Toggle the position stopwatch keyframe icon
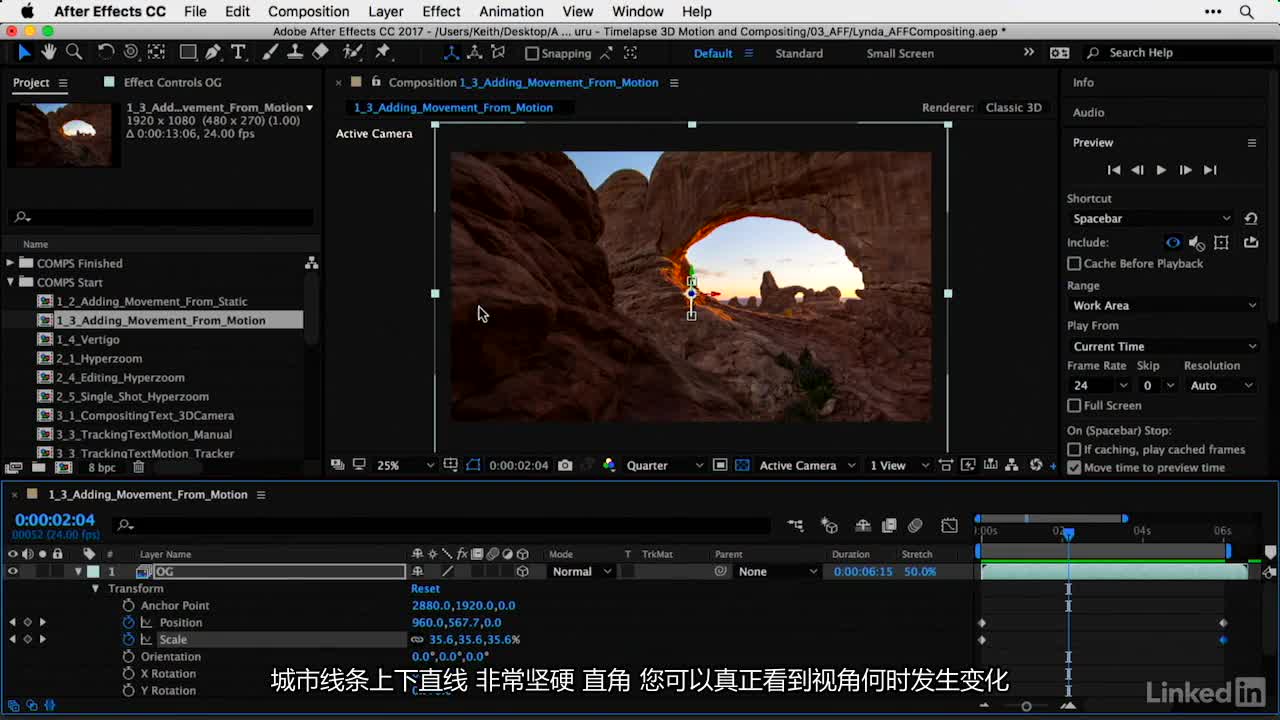 pyautogui.click(x=128, y=622)
